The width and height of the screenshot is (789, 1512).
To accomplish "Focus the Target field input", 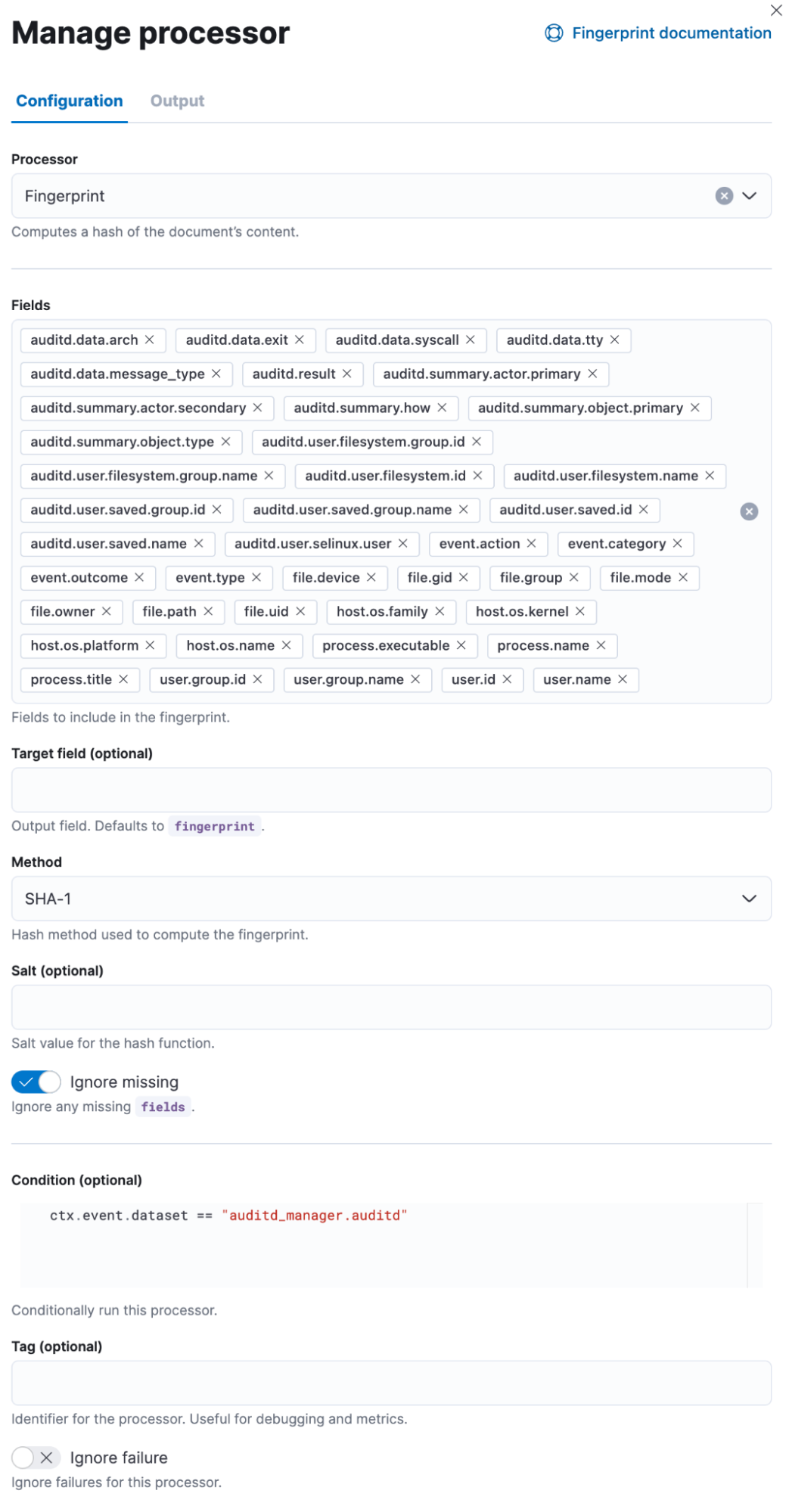I will 391,790.
